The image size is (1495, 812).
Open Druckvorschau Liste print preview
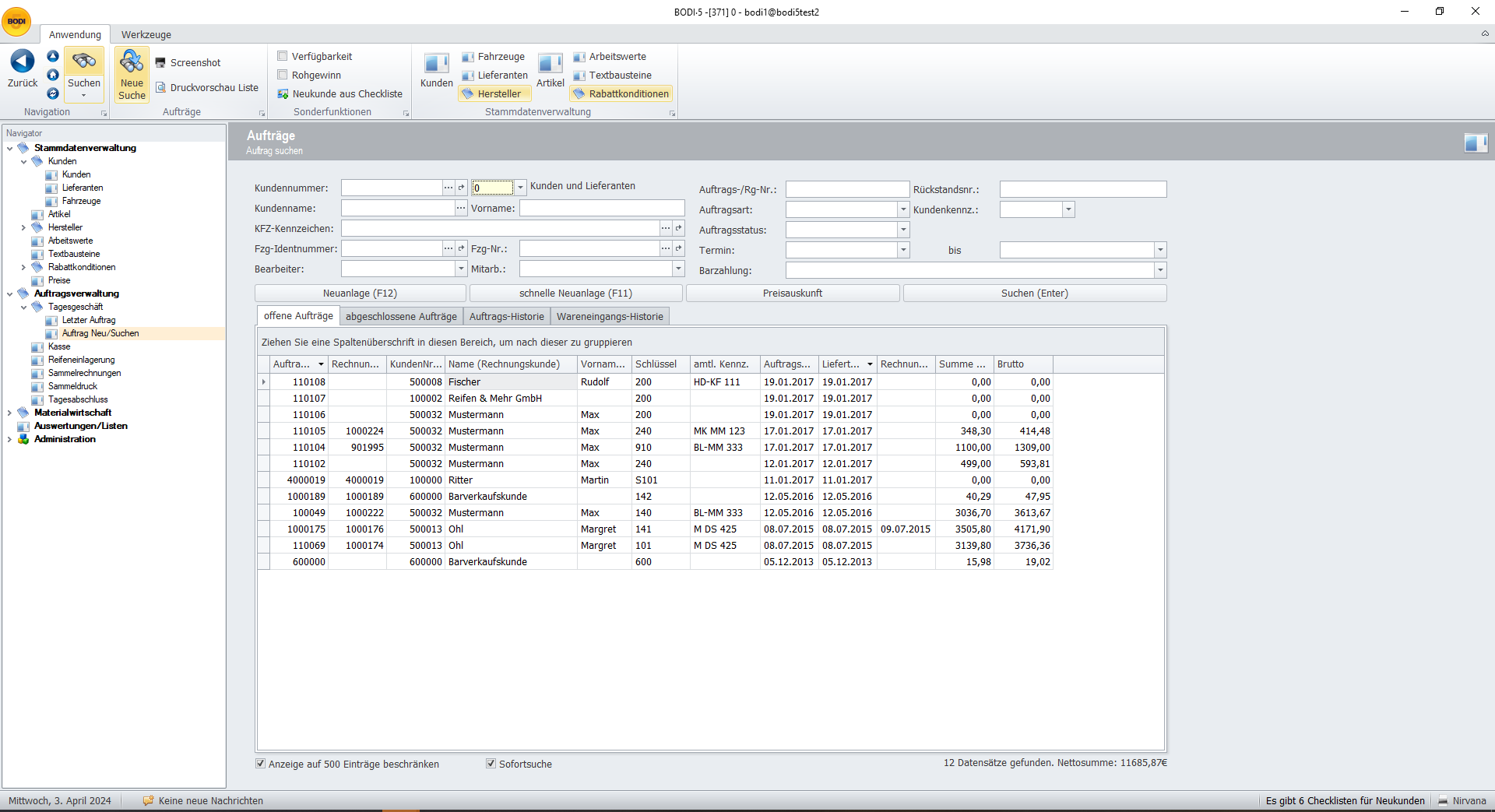tap(160, 88)
